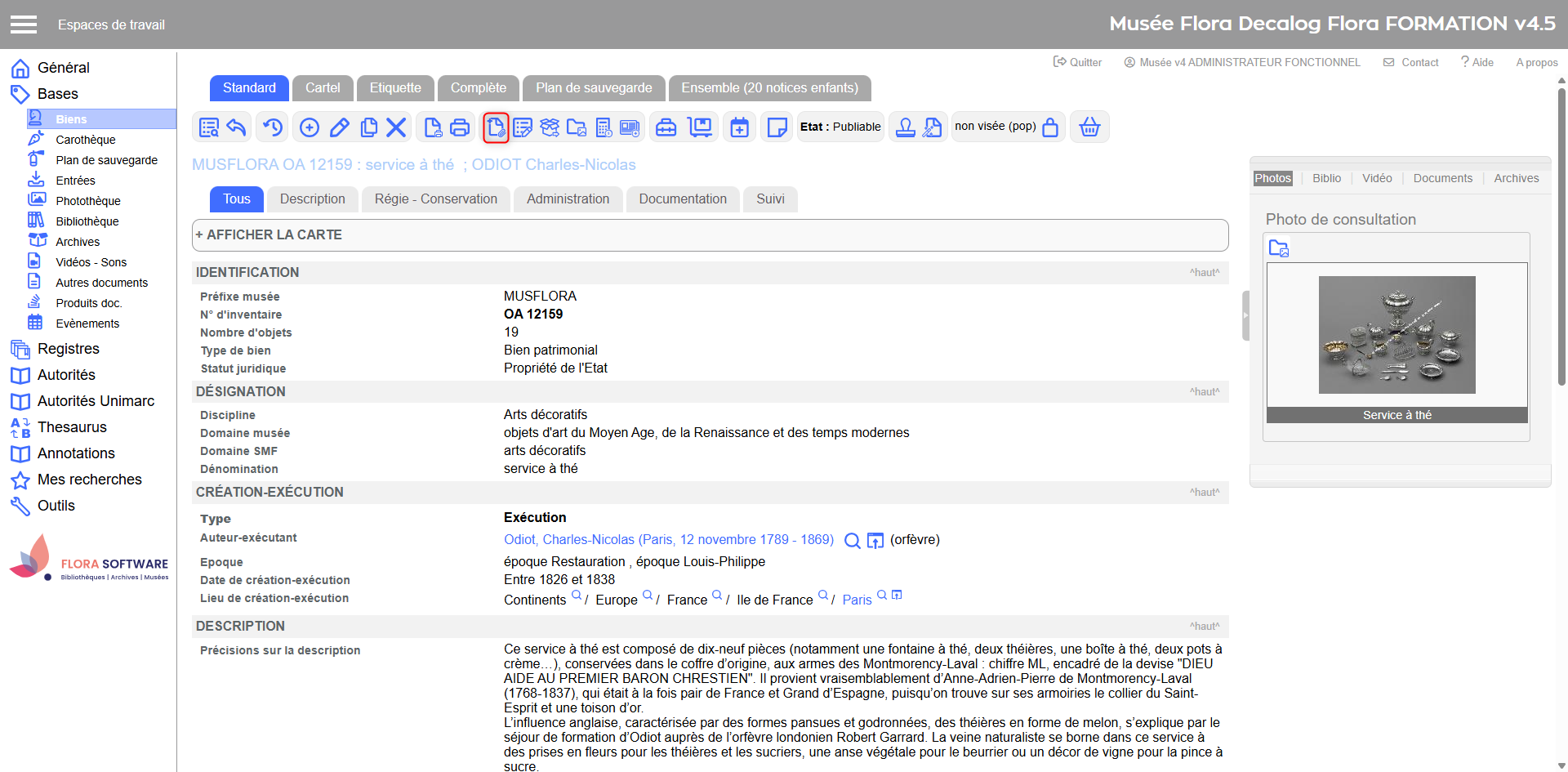Open the Régie - Conservation tab
This screenshot has width=1568, height=772.
tap(435, 199)
